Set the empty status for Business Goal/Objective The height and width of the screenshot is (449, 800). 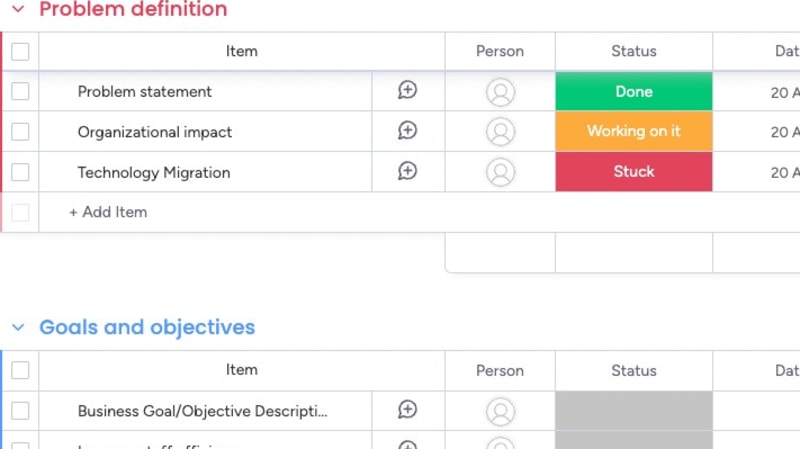pyautogui.click(x=634, y=411)
